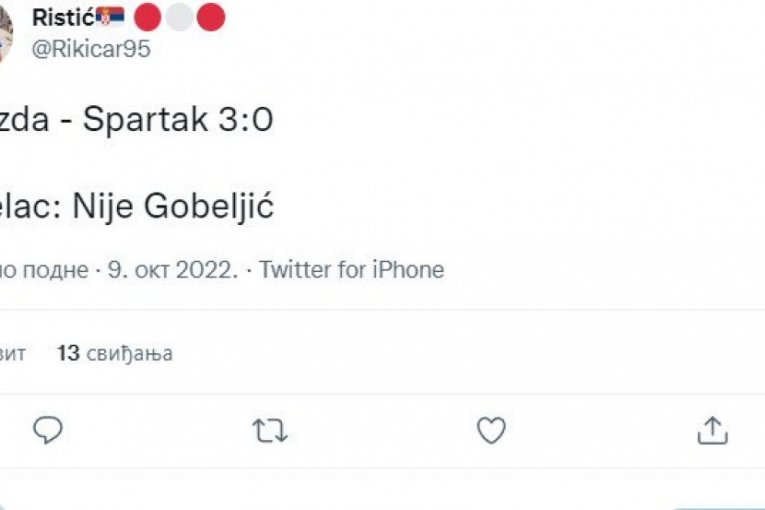The width and height of the screenshot is (765, 510).
Task: Click the reply speech bubble icon
Action: tap(48, 430)
